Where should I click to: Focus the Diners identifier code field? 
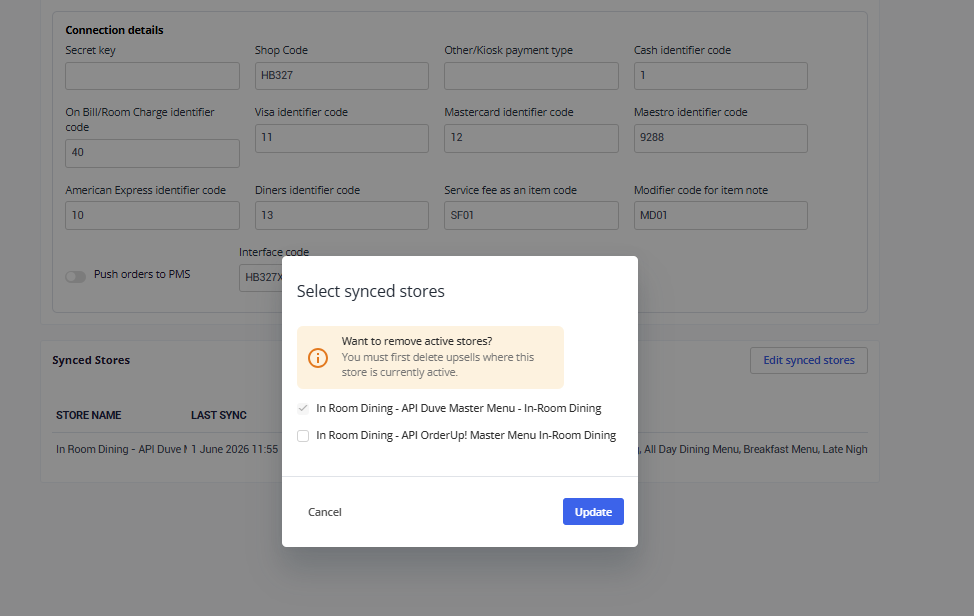pyautogui.click(x=342, y=215)
